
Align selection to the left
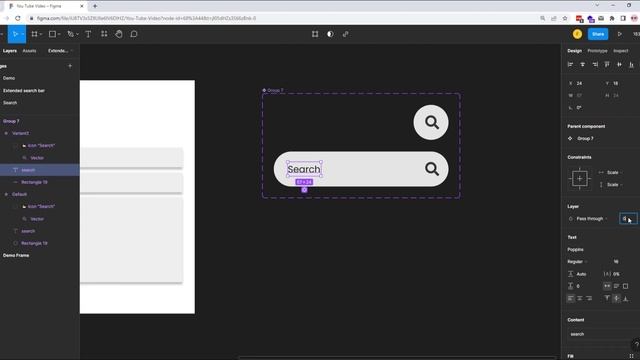pos(570,64)
